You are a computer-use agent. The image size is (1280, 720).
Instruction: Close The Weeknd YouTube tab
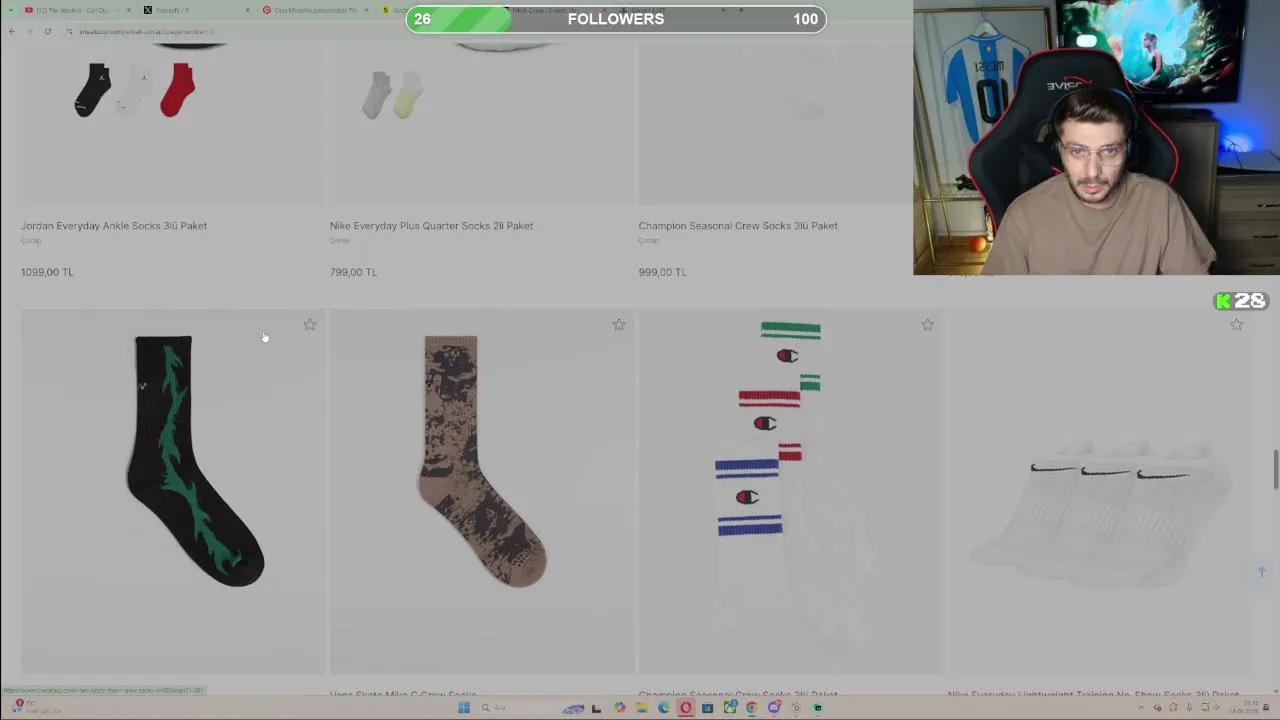tap(128, 10)
